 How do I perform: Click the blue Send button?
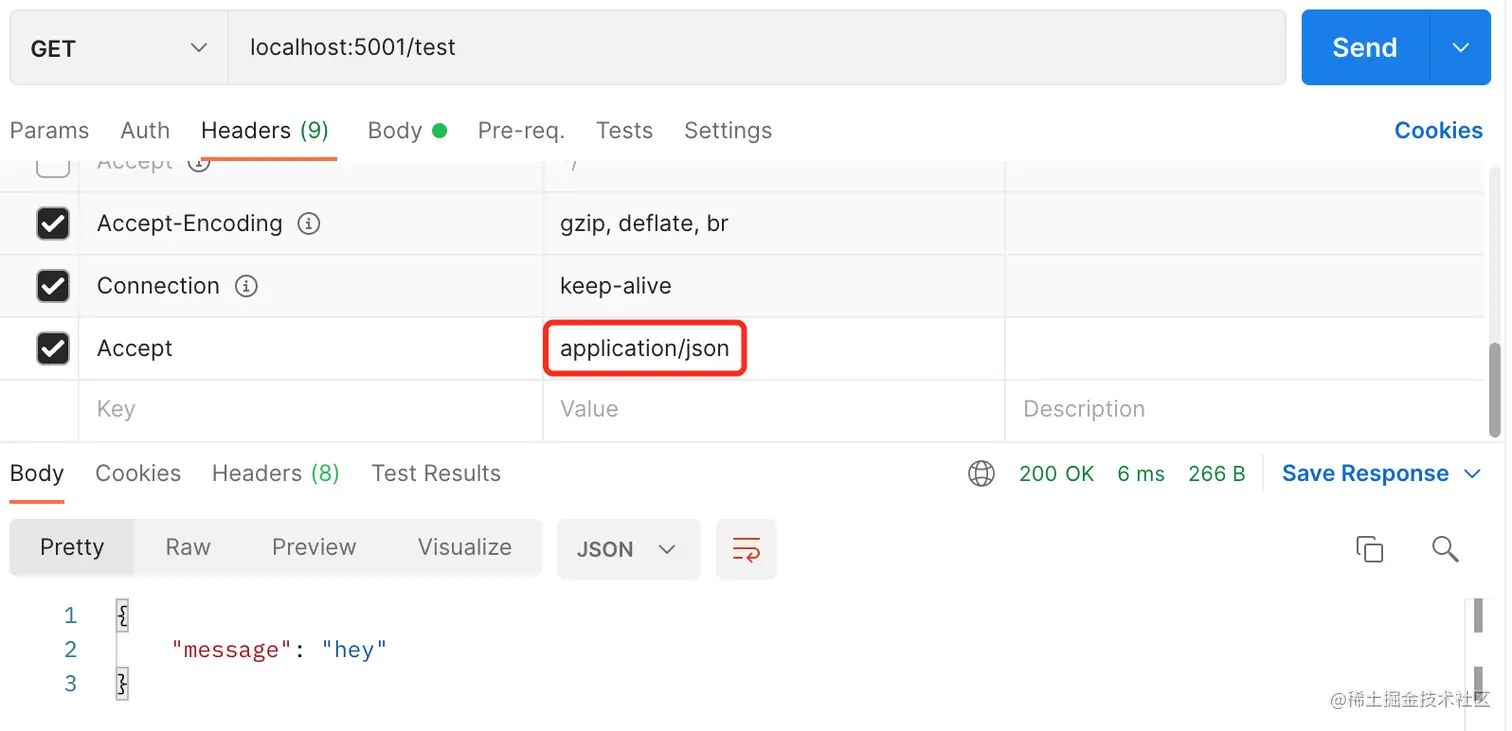1365,48
